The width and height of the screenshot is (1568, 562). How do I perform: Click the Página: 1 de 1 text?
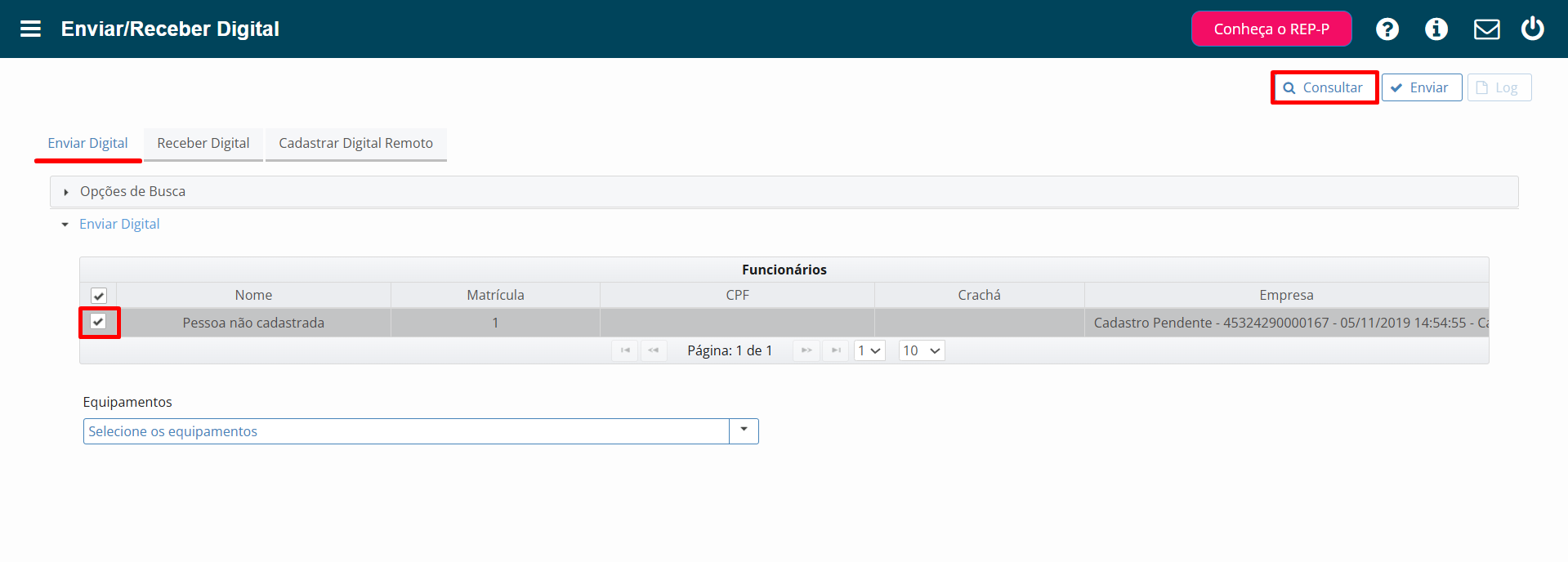click(730, 350)
